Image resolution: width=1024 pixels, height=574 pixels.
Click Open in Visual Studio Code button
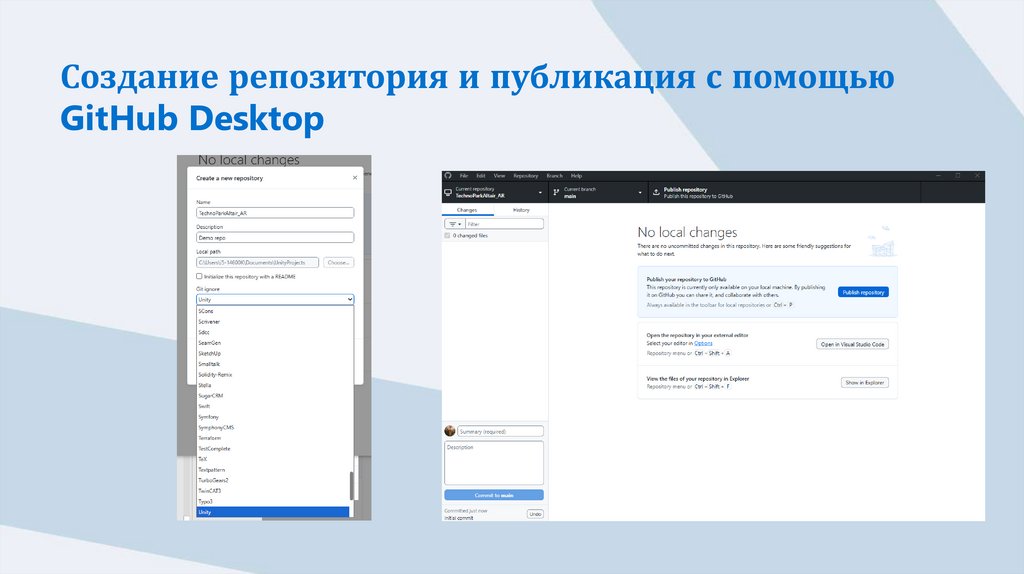click(852, 344)
